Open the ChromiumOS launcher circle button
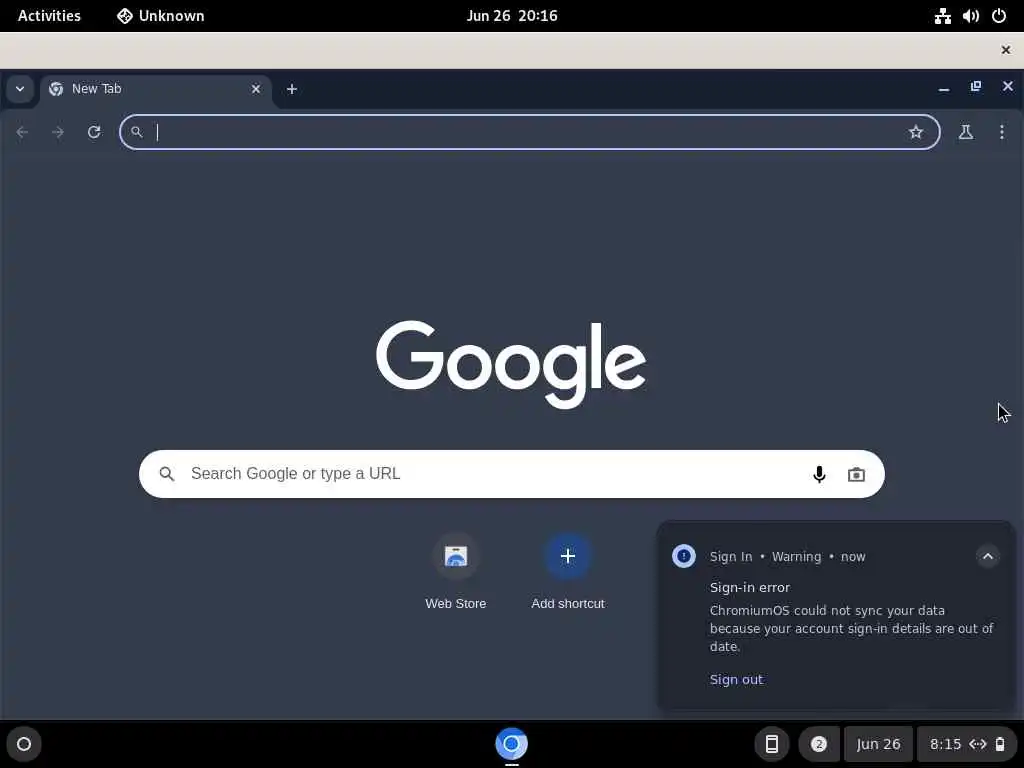This screenshot has width=1024, height=768. pyautogui.click(x=24, y=744)
